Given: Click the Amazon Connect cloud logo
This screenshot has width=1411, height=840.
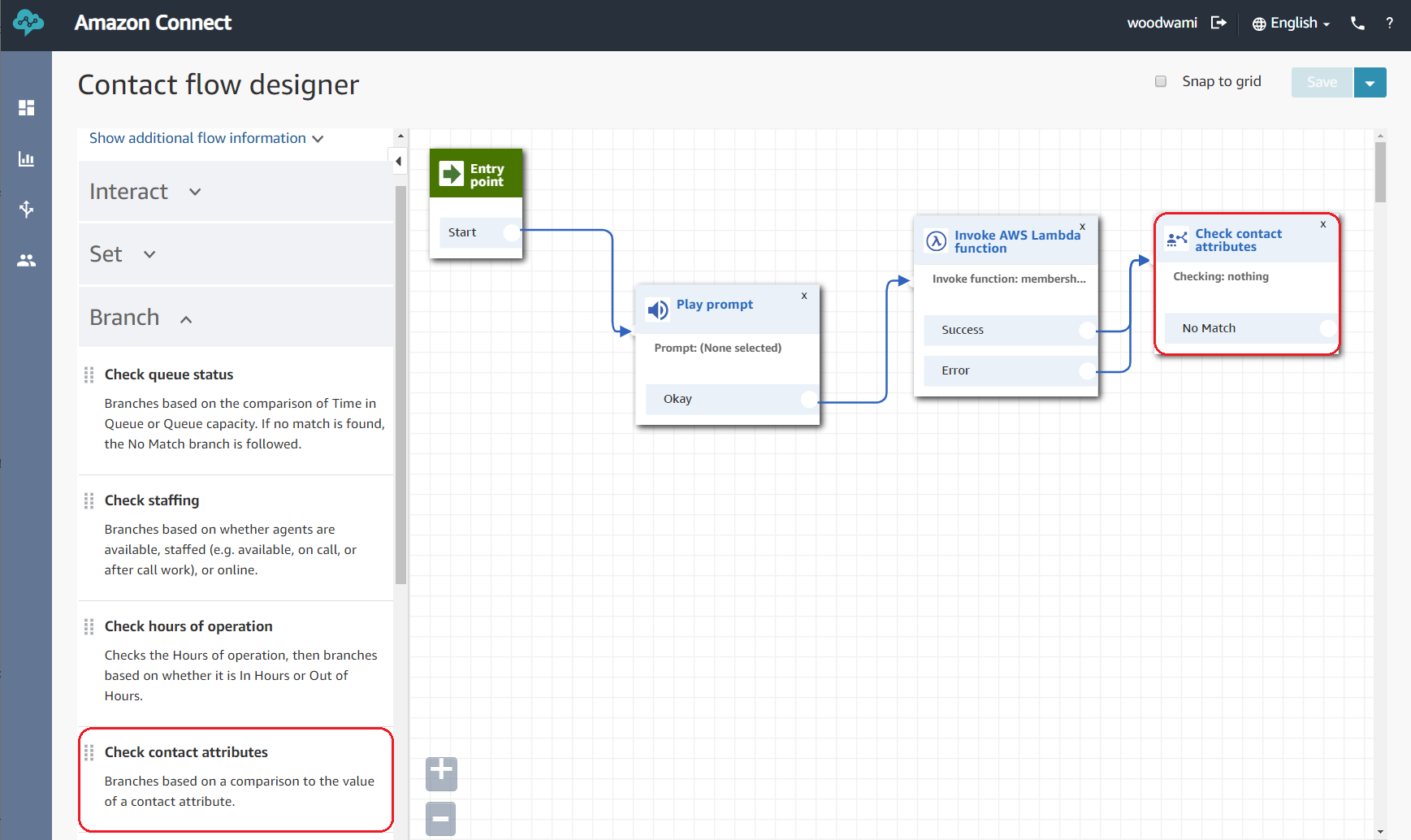Looking at the screenshot, I should tap(28, 23).
